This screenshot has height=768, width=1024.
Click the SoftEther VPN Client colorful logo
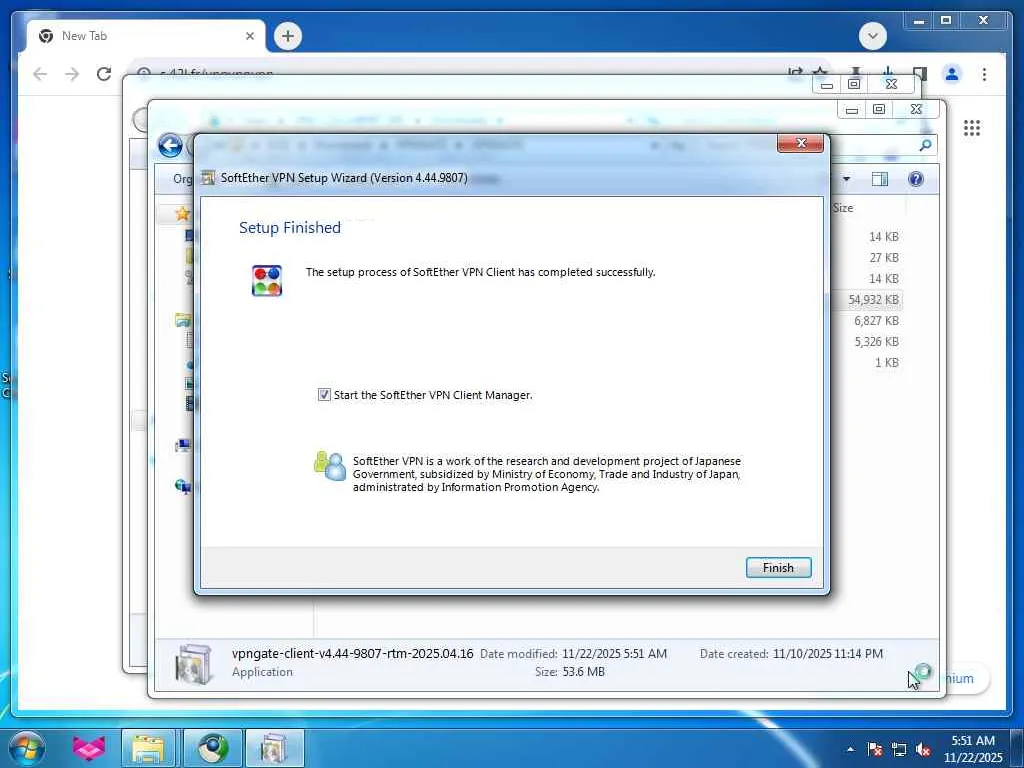click(x=267, y=280)
